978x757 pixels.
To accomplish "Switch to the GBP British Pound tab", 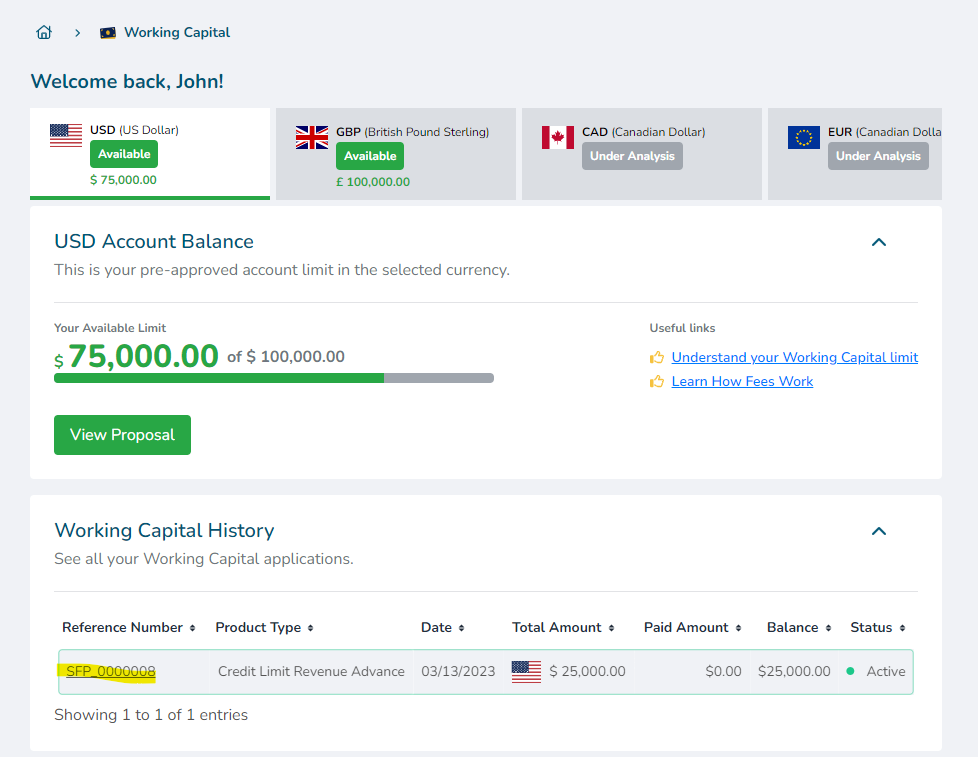I will [396, 154].
